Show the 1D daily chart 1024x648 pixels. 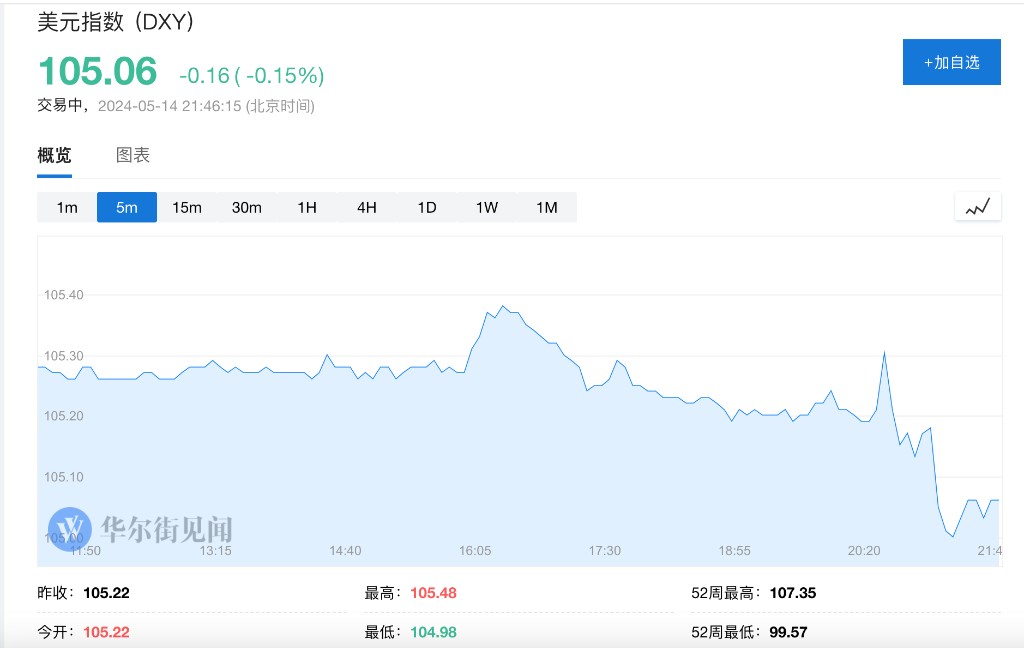pos(427,207)
